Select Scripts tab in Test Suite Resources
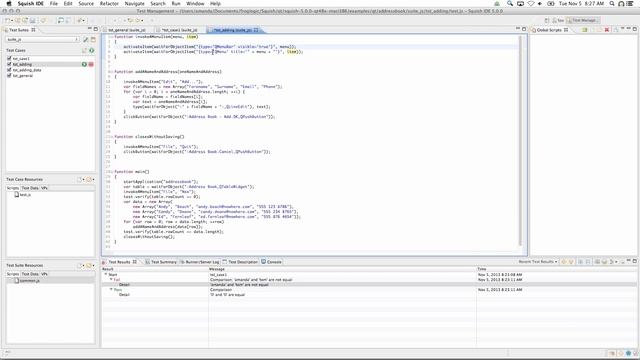Image resolution: width=640 pixels, height=360 pixels. [13, 274]
